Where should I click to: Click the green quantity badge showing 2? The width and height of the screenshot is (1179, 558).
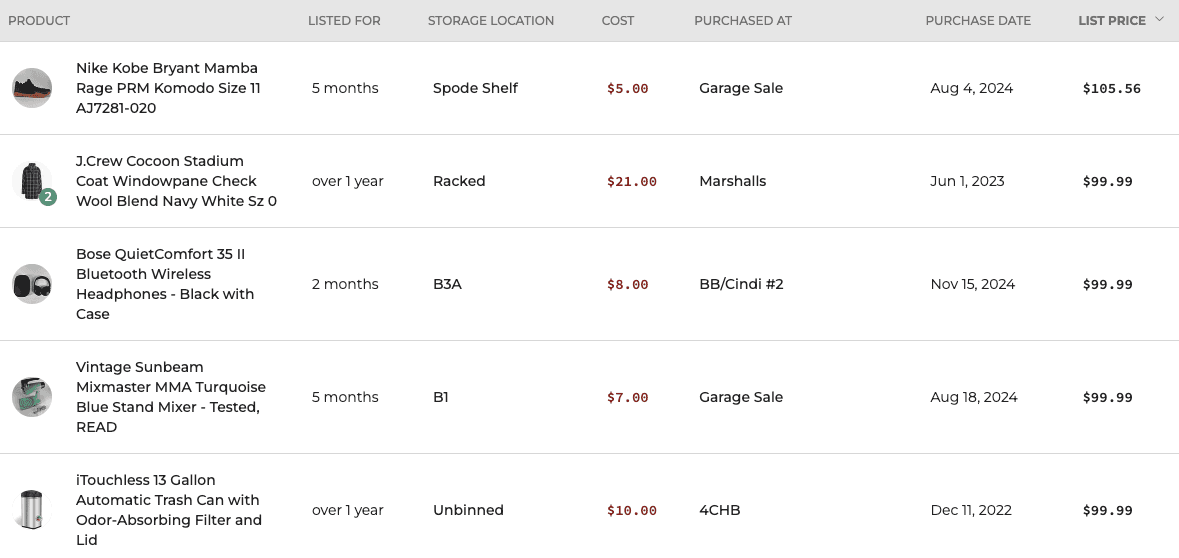pos(48,197)
